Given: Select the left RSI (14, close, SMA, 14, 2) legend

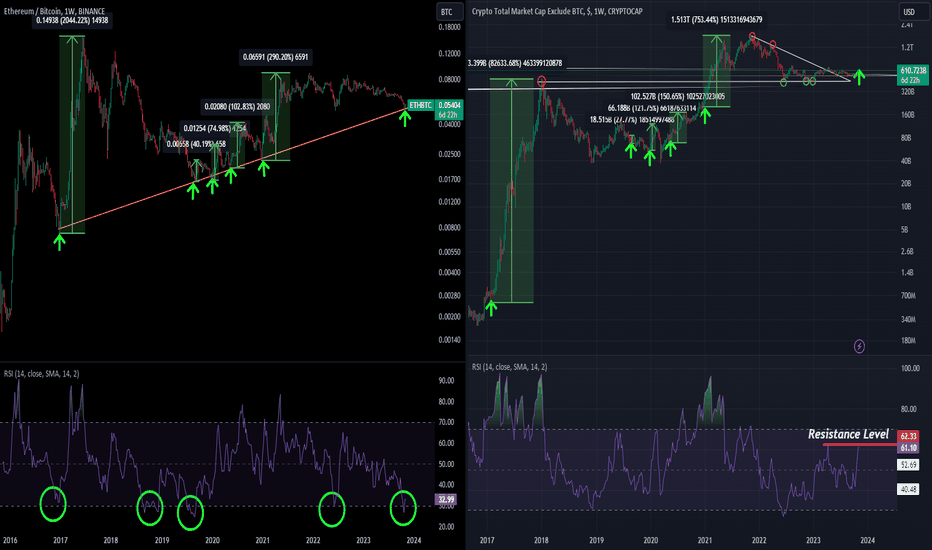Looking at the screenshot, I should point(42,373).
